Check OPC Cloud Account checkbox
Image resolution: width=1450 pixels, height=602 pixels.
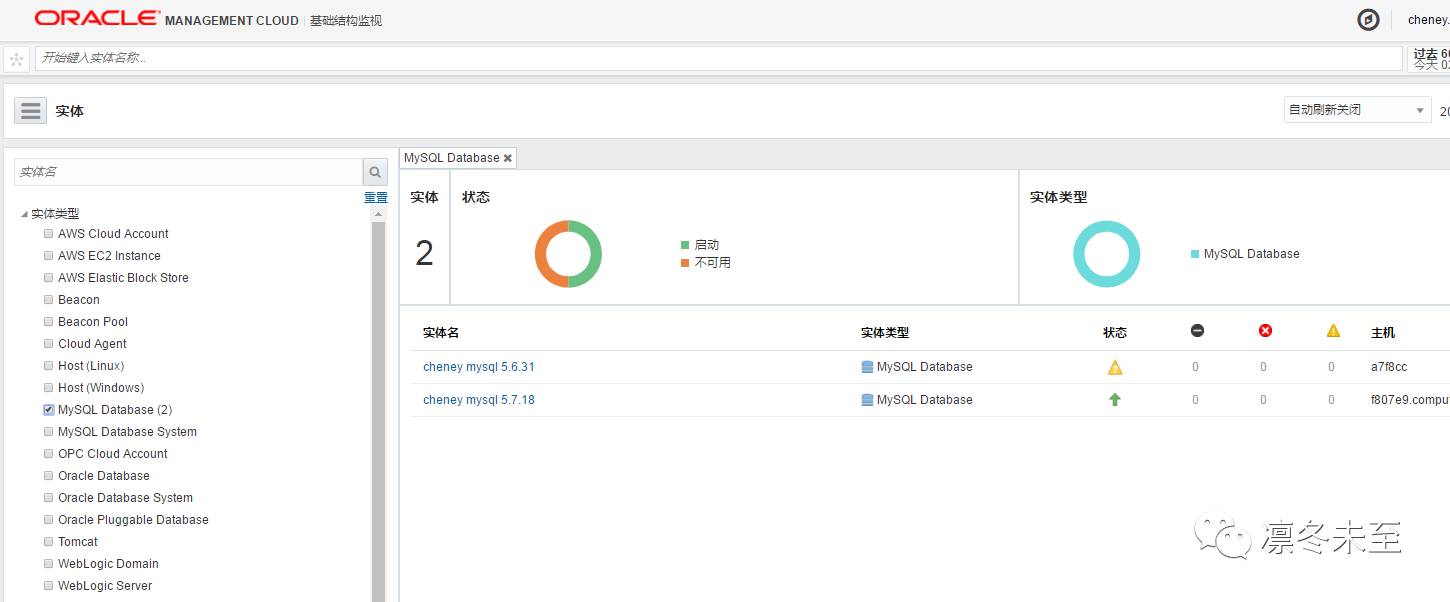48,454
